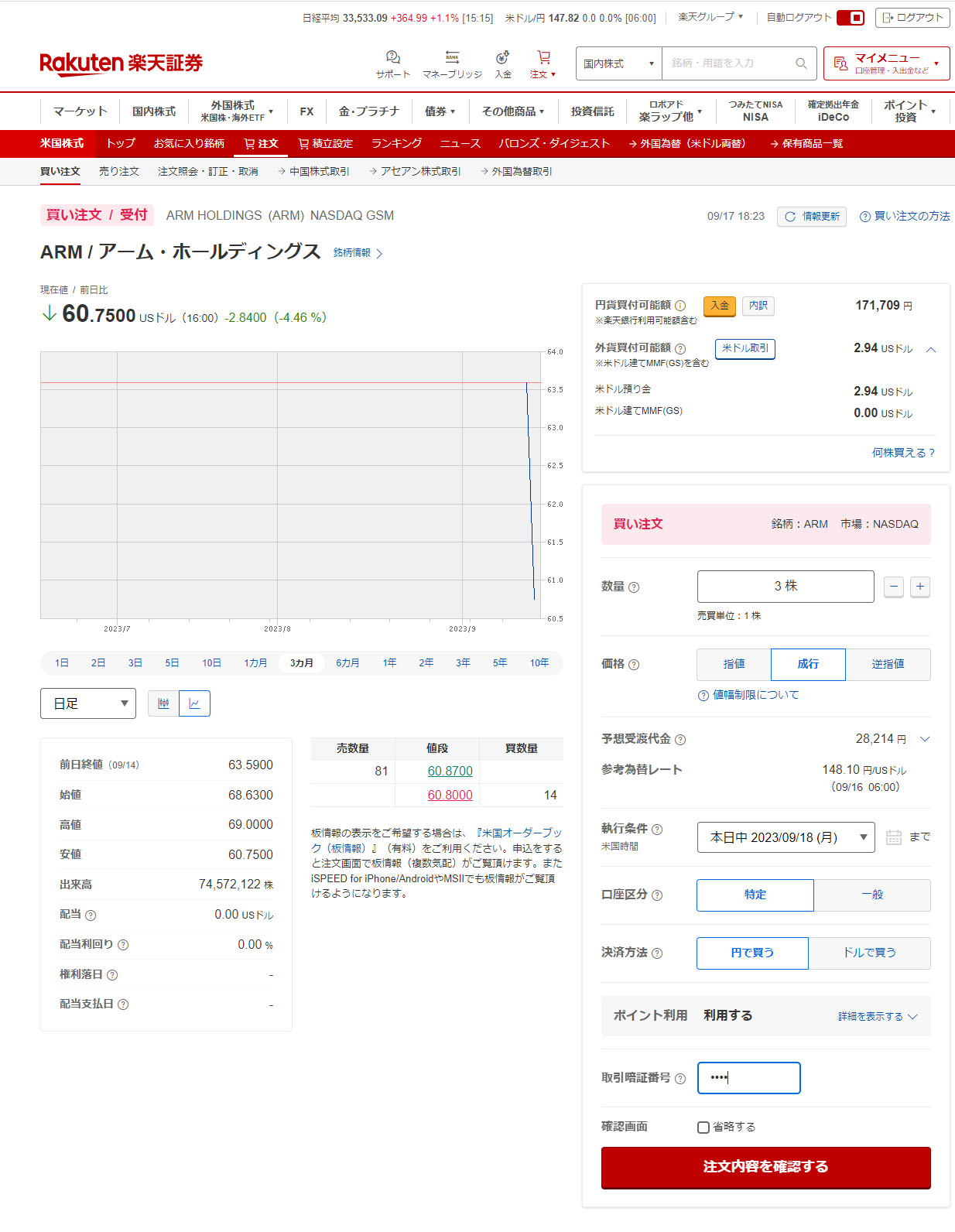Switch chart to candlestick view icon
Screen dimensions: 955x1232
(x=163, y=703)
